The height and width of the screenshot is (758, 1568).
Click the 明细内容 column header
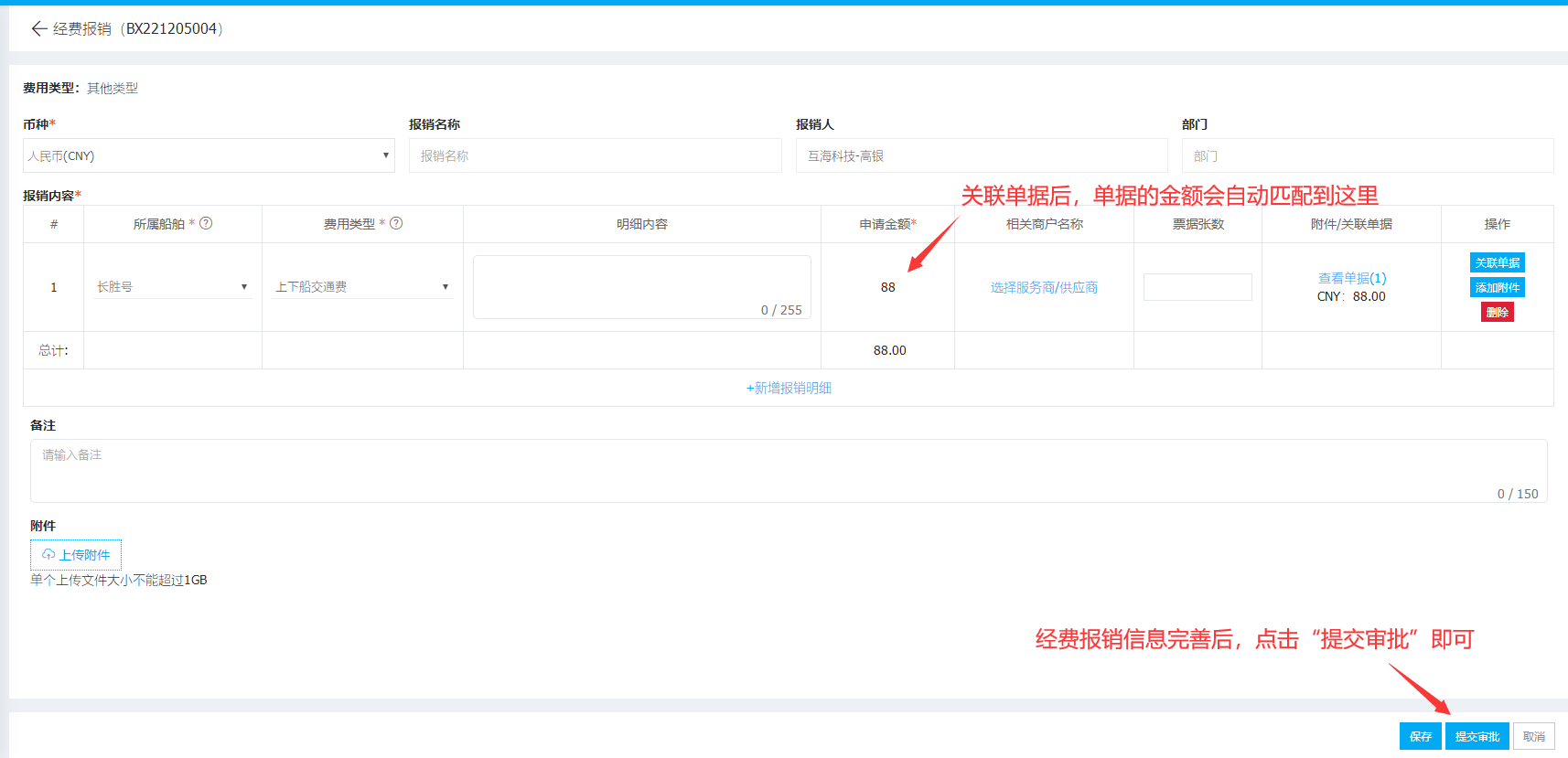pos(642,224)
